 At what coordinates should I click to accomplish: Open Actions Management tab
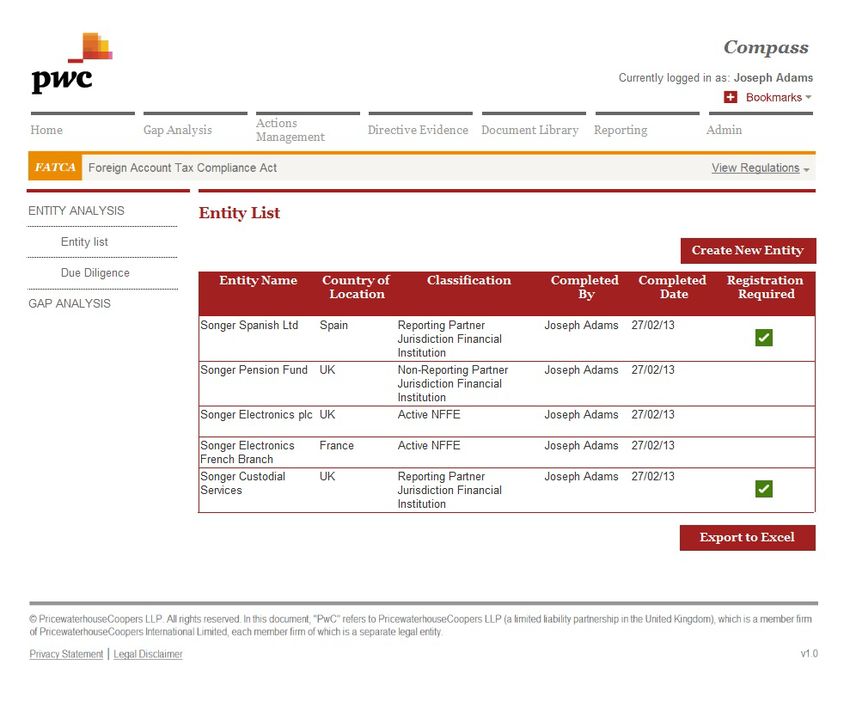coord(290,130)
